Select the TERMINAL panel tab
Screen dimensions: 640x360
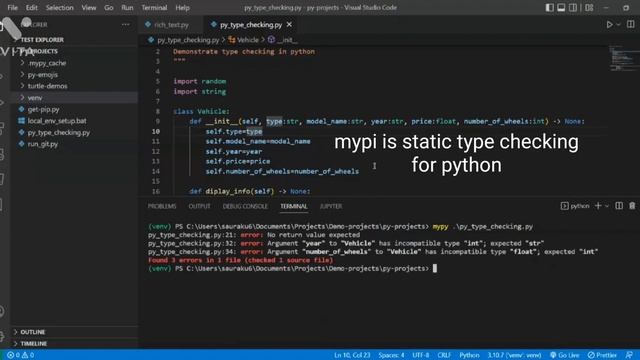pos(293,207)
